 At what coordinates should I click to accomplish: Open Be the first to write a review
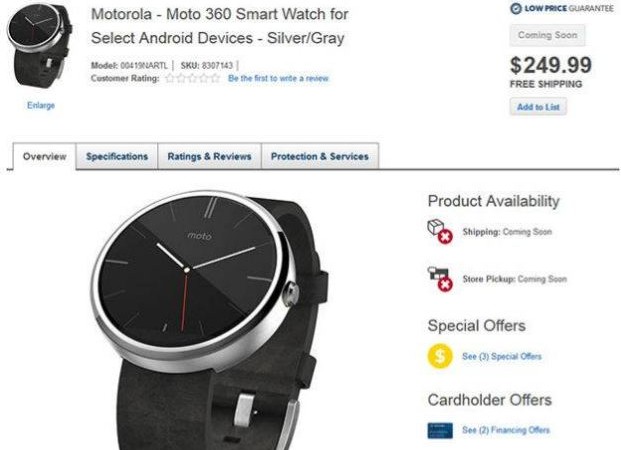[x=278, y=78]
